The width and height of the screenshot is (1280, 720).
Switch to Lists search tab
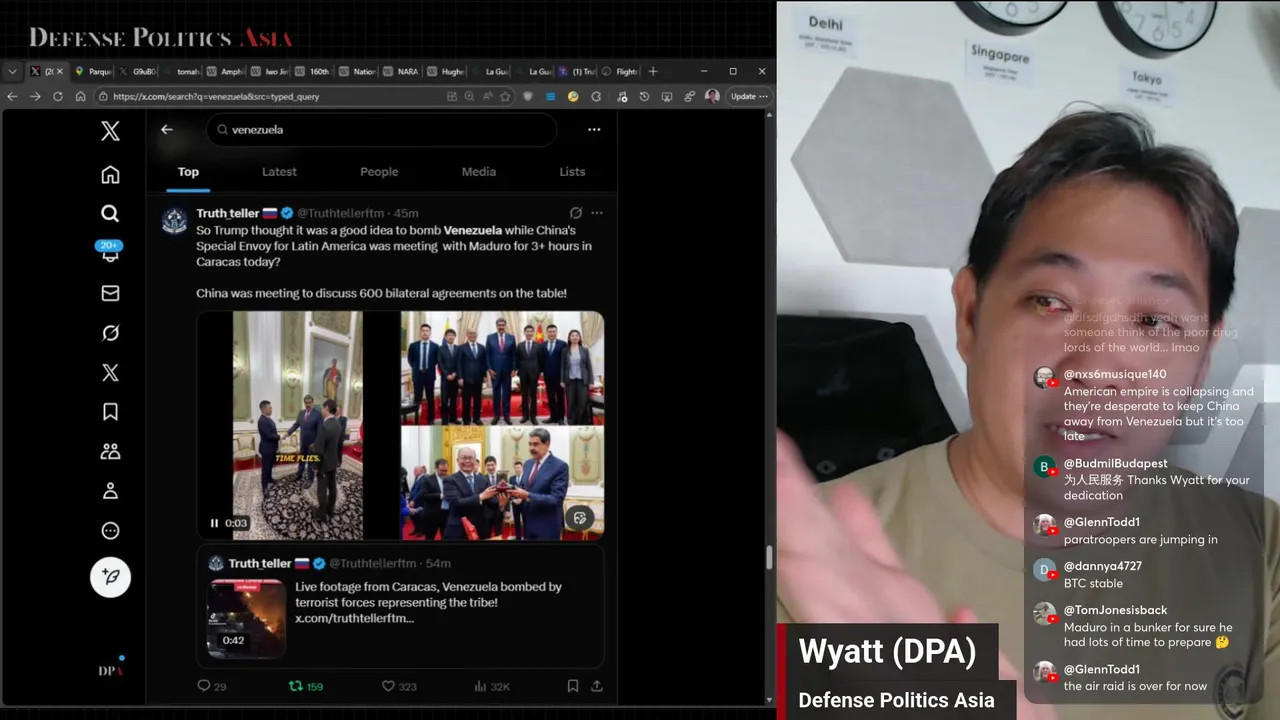pyautogui.click(x=572, y=172)
